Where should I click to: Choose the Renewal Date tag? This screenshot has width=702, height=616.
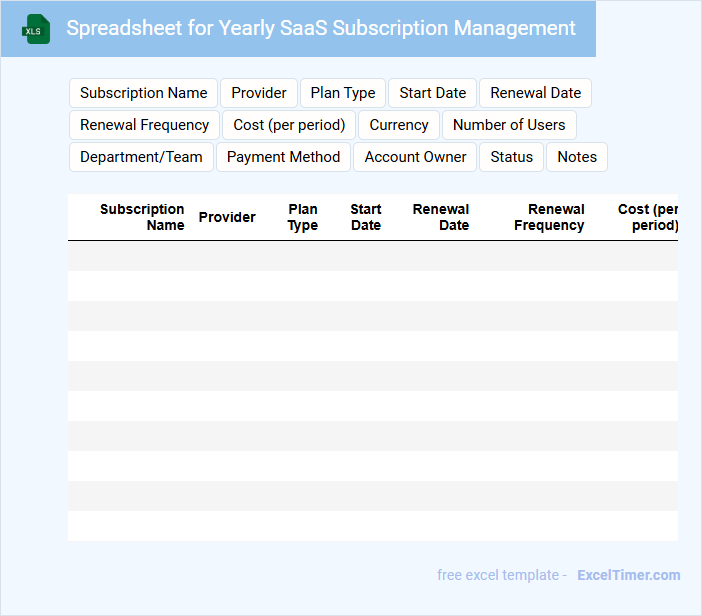[536, 93]
